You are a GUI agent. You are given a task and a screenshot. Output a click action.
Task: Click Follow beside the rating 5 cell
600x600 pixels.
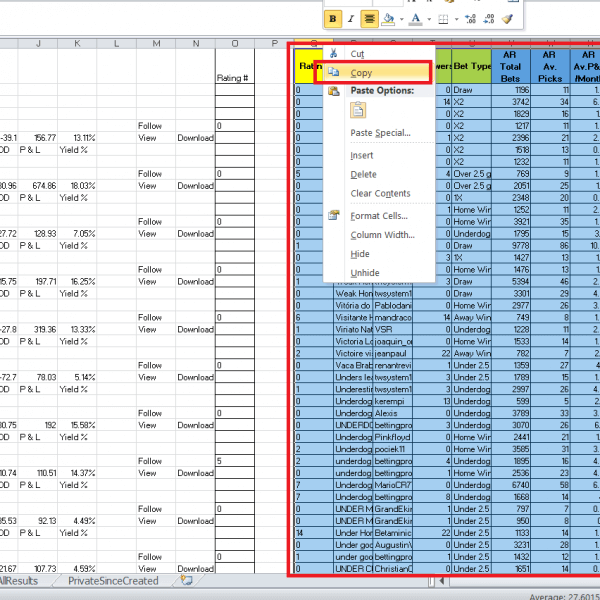click(x=156, y=461)
